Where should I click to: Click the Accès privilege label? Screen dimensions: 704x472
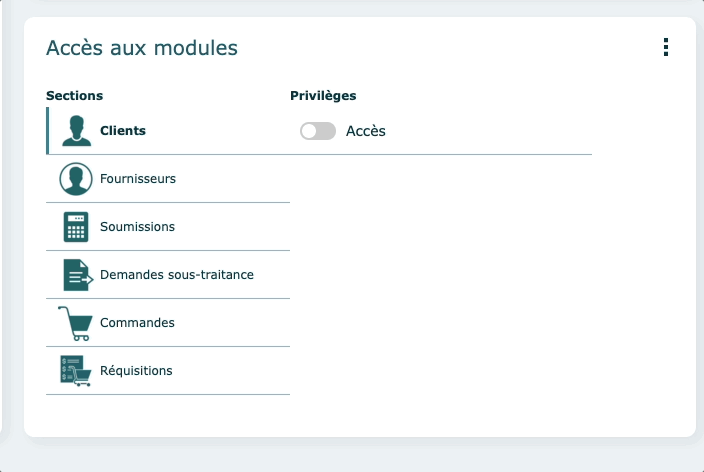click(x=366, y=131)
